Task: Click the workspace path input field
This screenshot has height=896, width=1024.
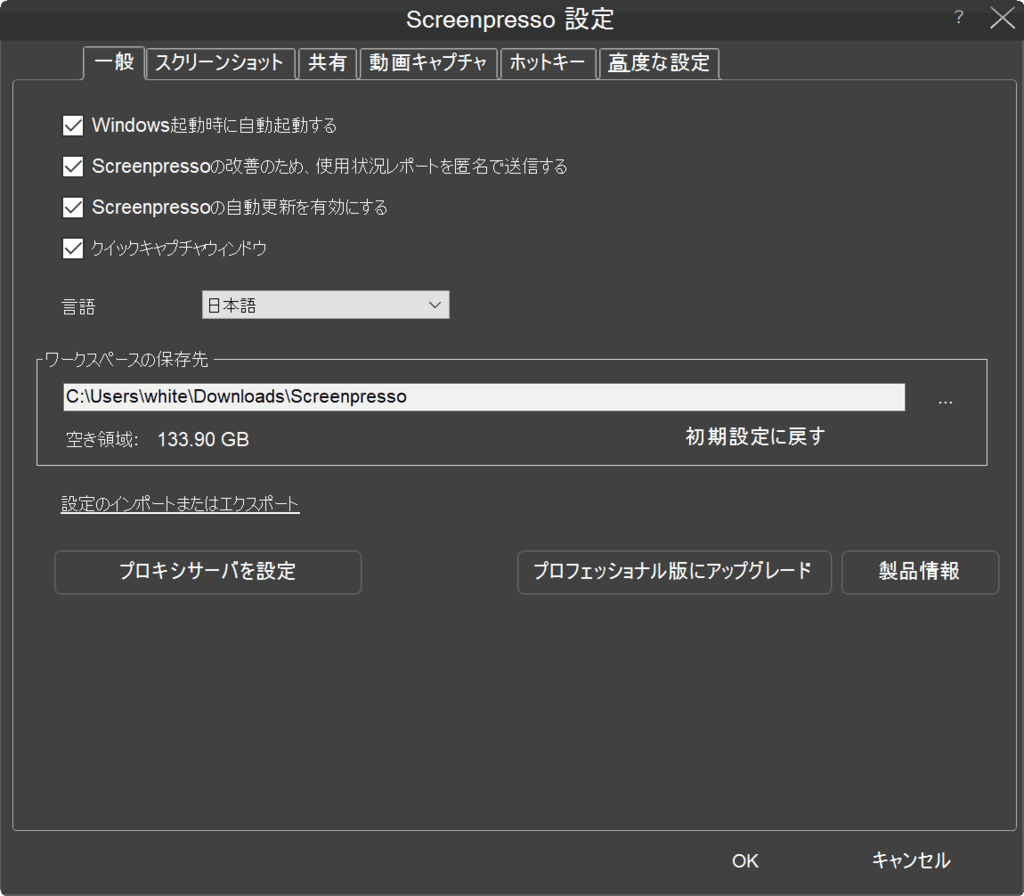Action: pyautogui.click(x=484, y=397)
